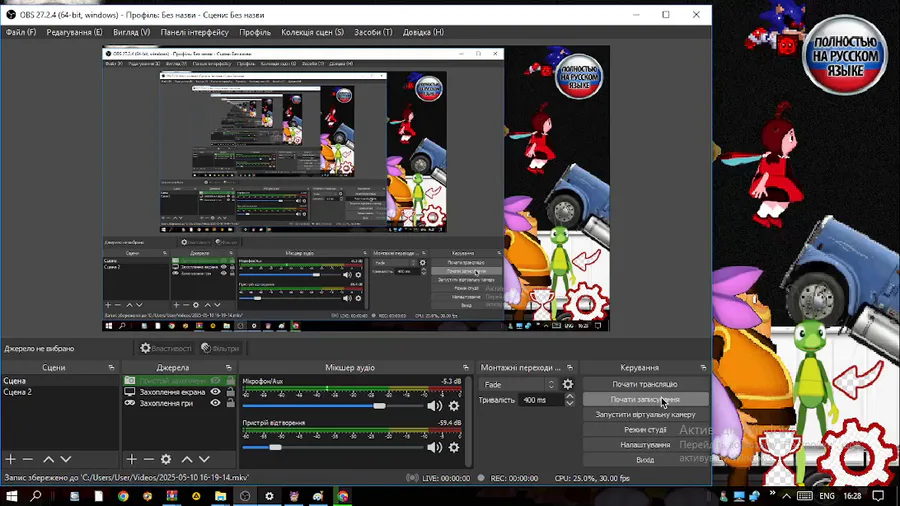Open the Мікрофон/Aux audio settings gear
The height and width of the screenshot is (506, 900).
pyautogui.click(x=454, y=406)
